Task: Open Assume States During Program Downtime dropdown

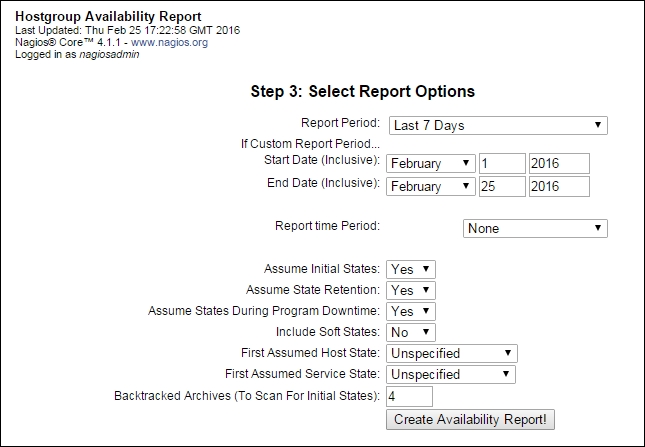Action: (x=411, y=311)
